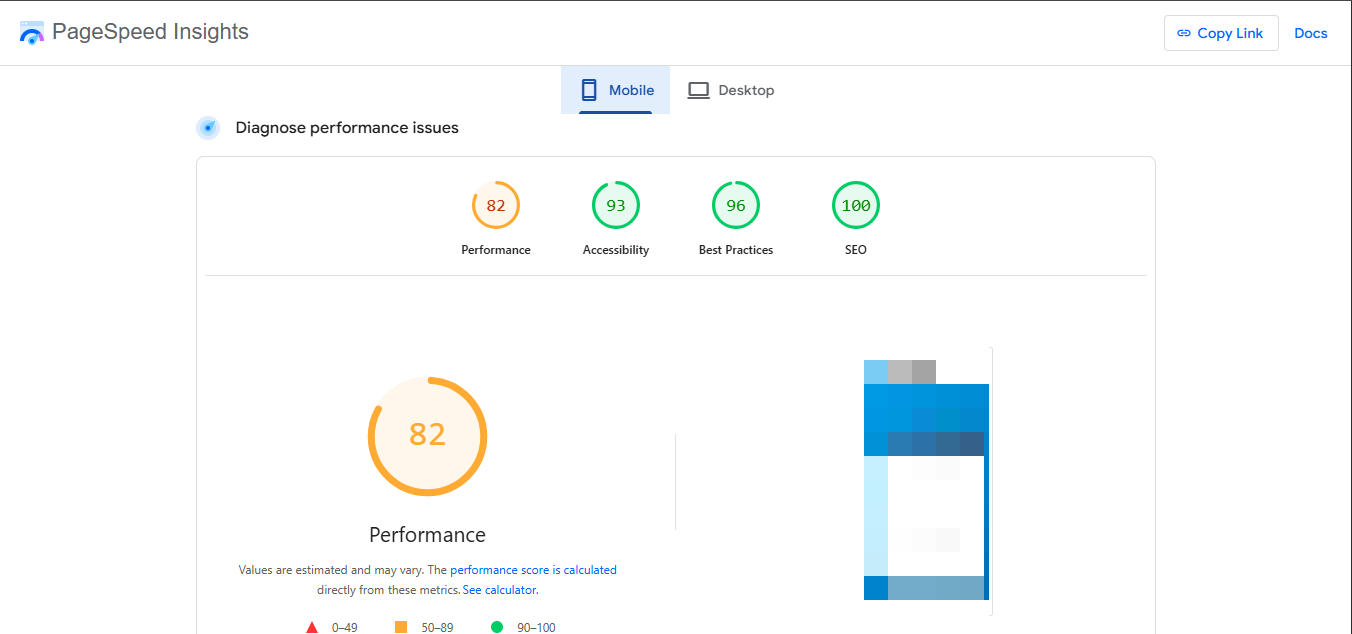Select the 82 Performance score gauge
This screenshot has width=1352, height=634.
tap(495, 204)
